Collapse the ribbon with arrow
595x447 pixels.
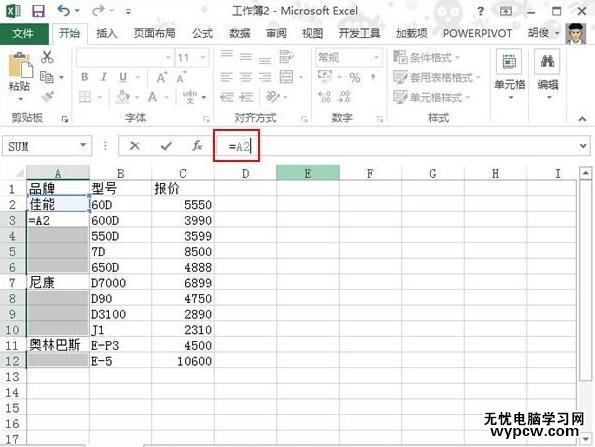(x=582, y=119)
